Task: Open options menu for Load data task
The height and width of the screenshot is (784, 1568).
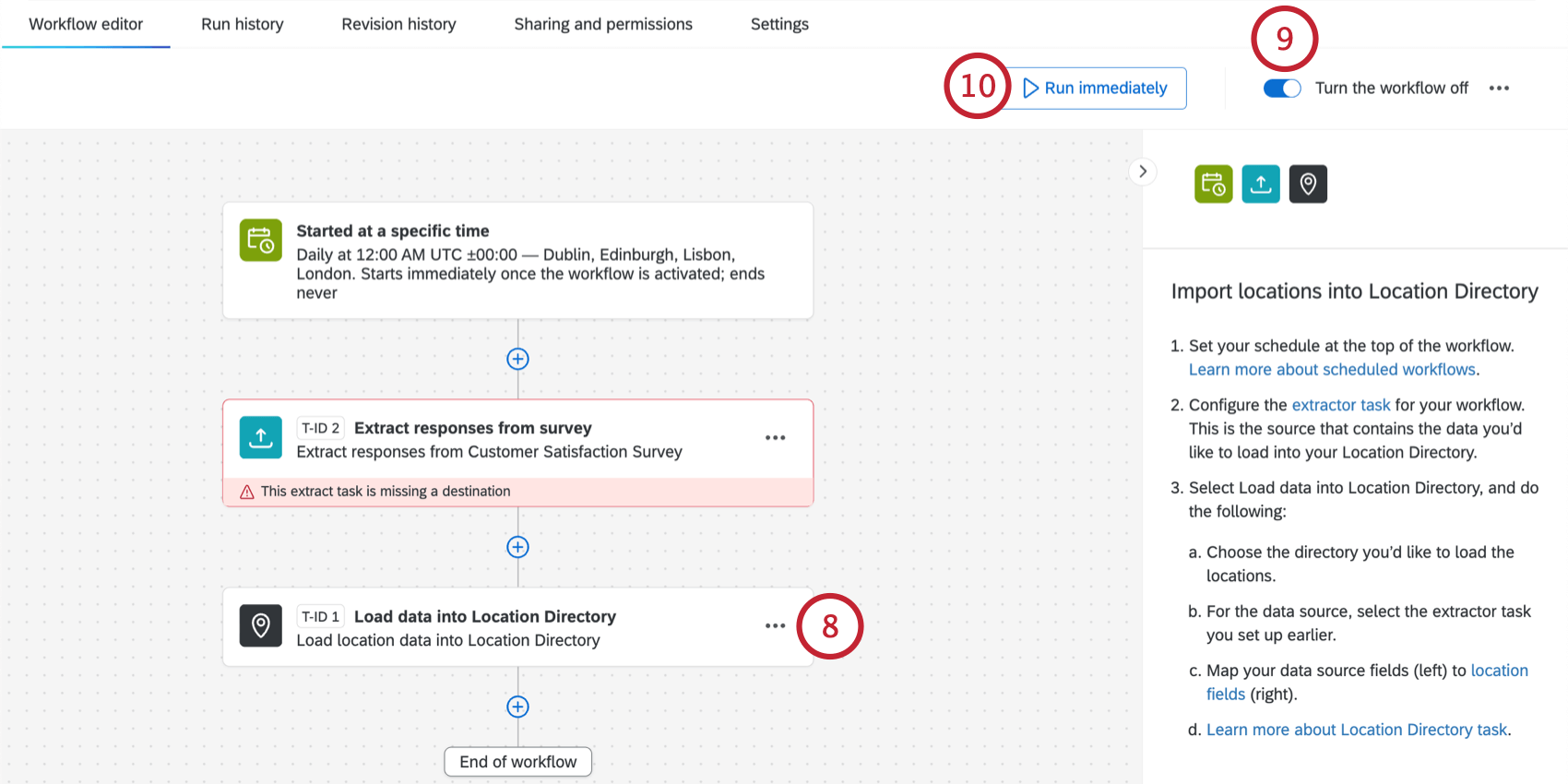Action: coord(775,626)
